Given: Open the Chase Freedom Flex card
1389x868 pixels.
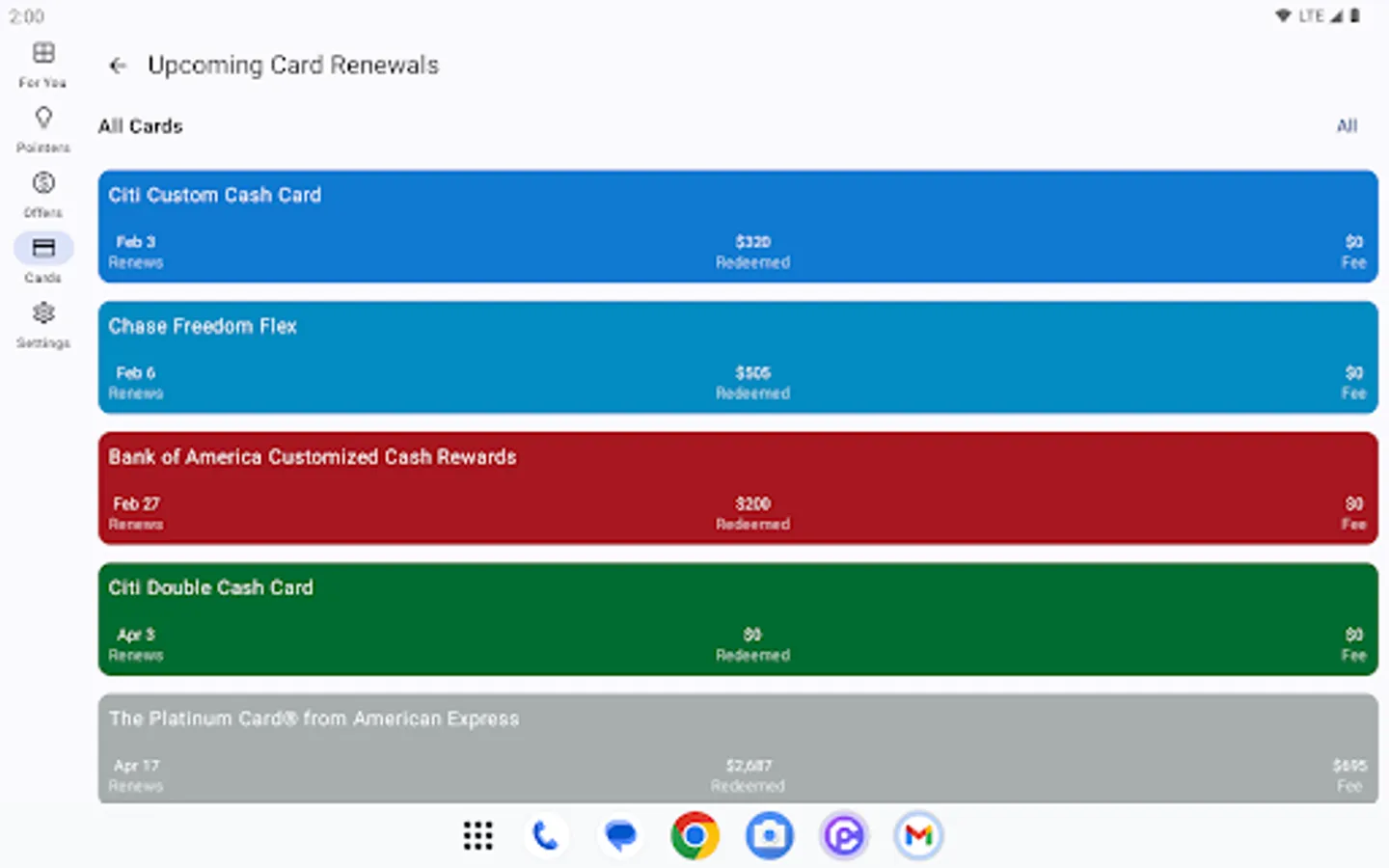Looking at the screenshot, I should coord(738,358).
